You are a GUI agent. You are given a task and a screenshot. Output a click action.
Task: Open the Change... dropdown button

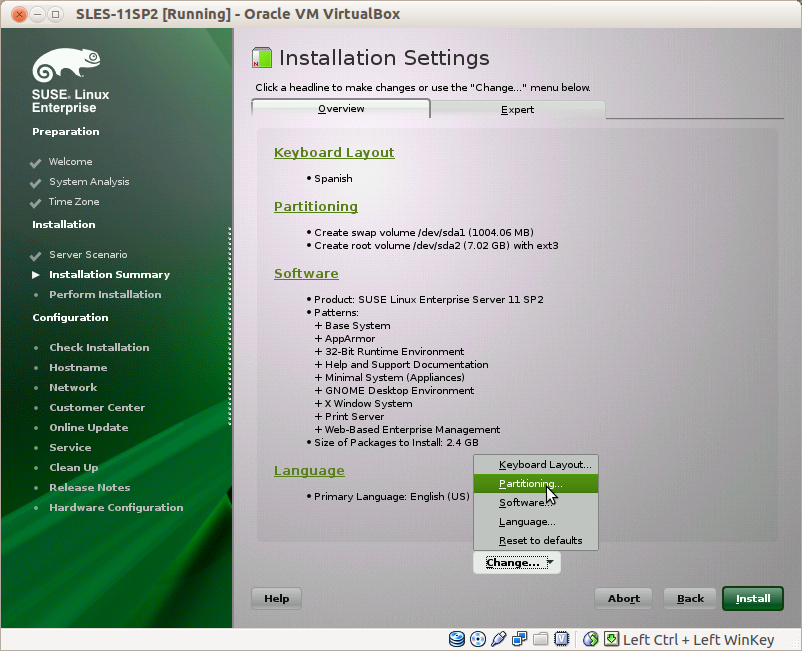[517, 563]
